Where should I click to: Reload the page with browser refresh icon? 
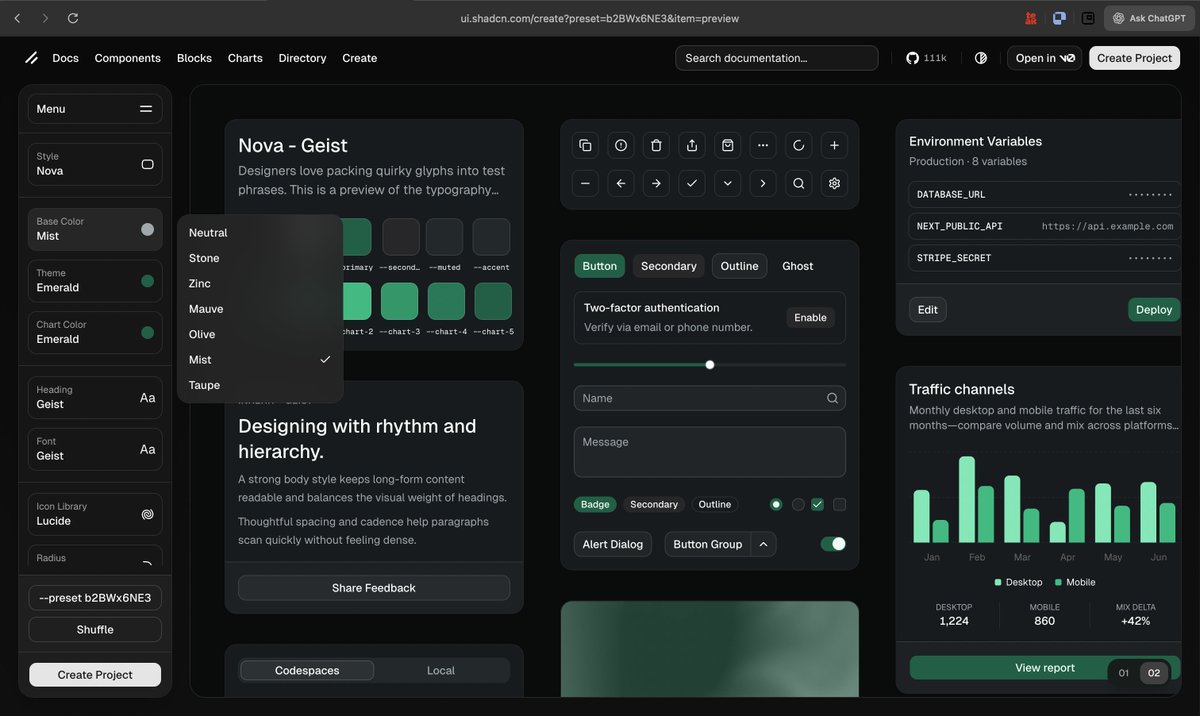(x=73, y=18)
